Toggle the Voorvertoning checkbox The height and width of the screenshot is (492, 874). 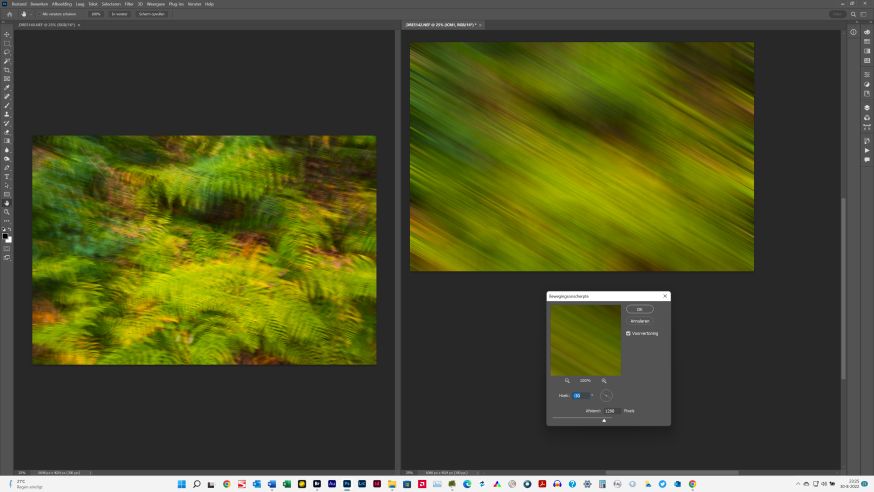tap(628, 333)
